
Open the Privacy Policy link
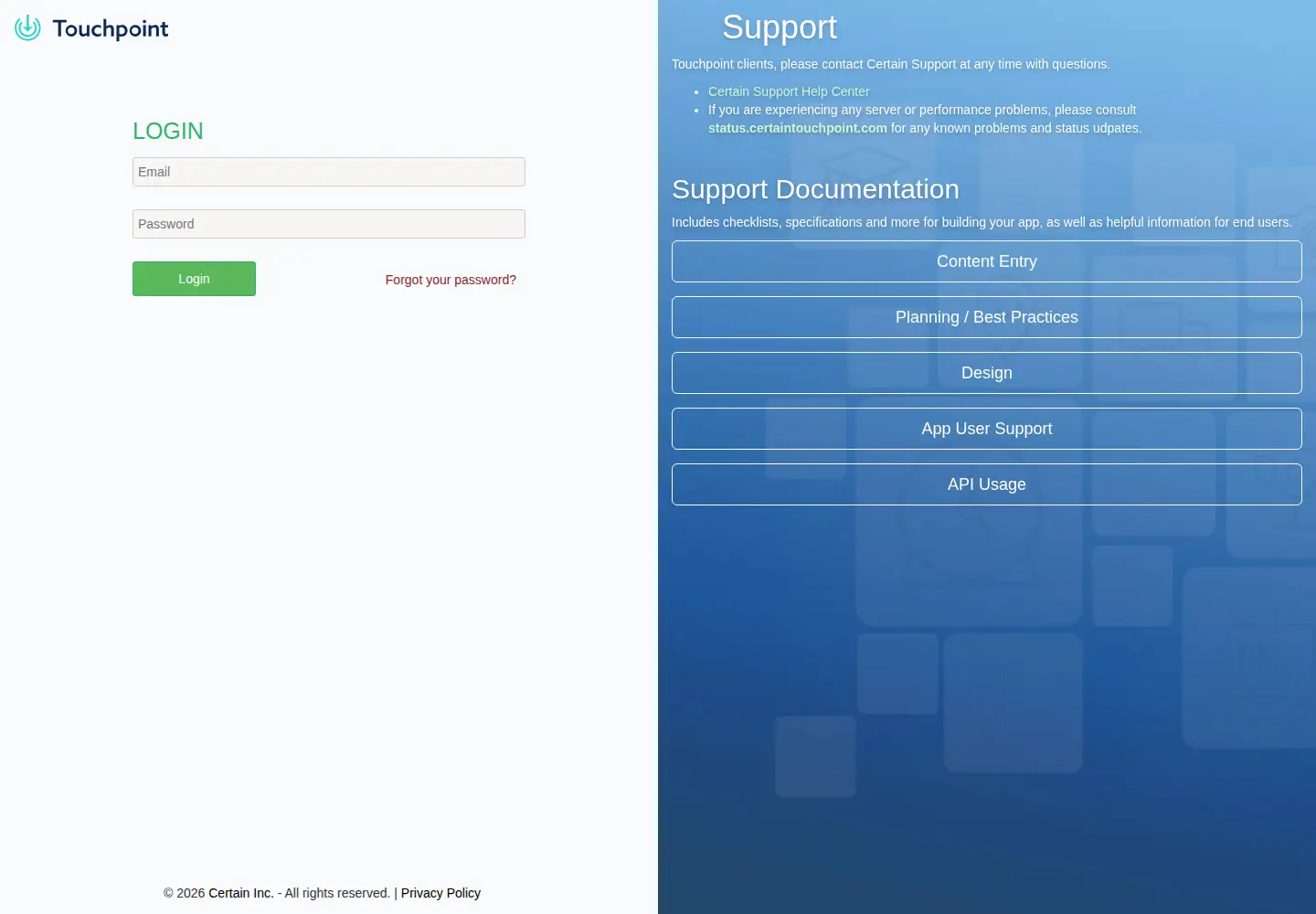pyautogui.click(x=440, y=893)
